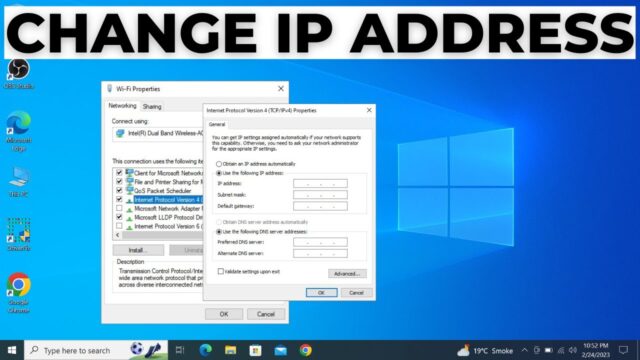Open the Windows Start menu

[x=12, y=350]
